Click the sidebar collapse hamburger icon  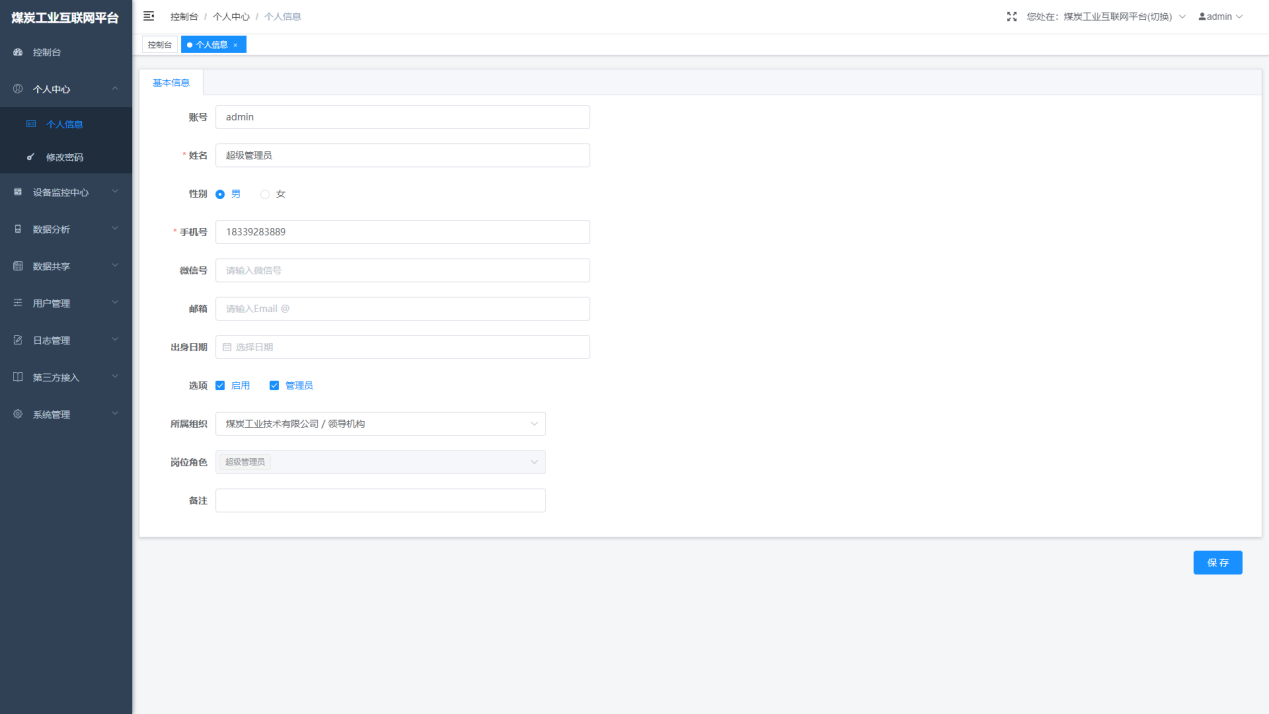149,16
